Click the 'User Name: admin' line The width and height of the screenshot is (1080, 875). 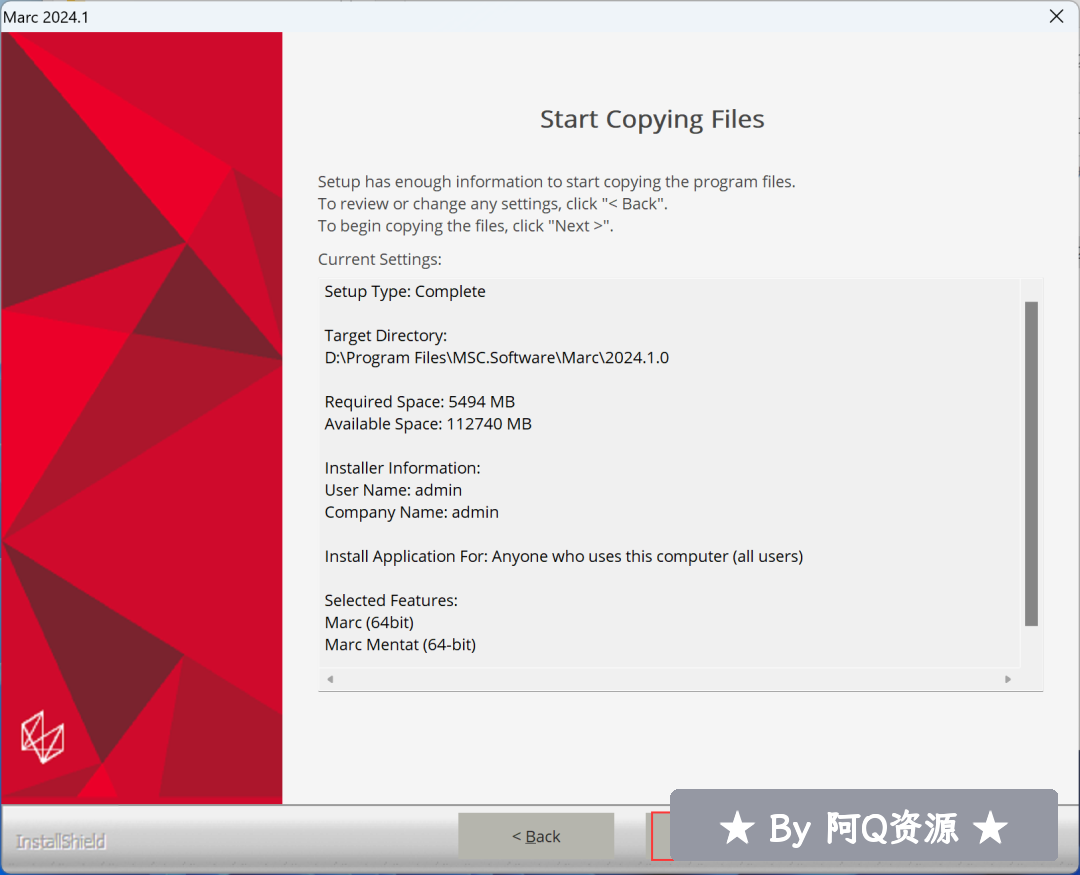(x=393, y=490)
